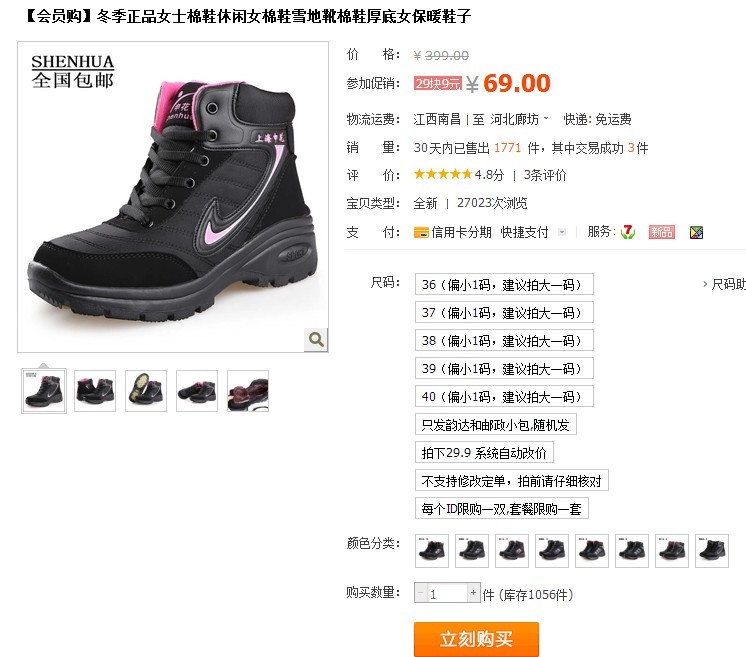View the shoe sole thumbnail image
Viewport: 746px width, 657px height.
point(146,391)
